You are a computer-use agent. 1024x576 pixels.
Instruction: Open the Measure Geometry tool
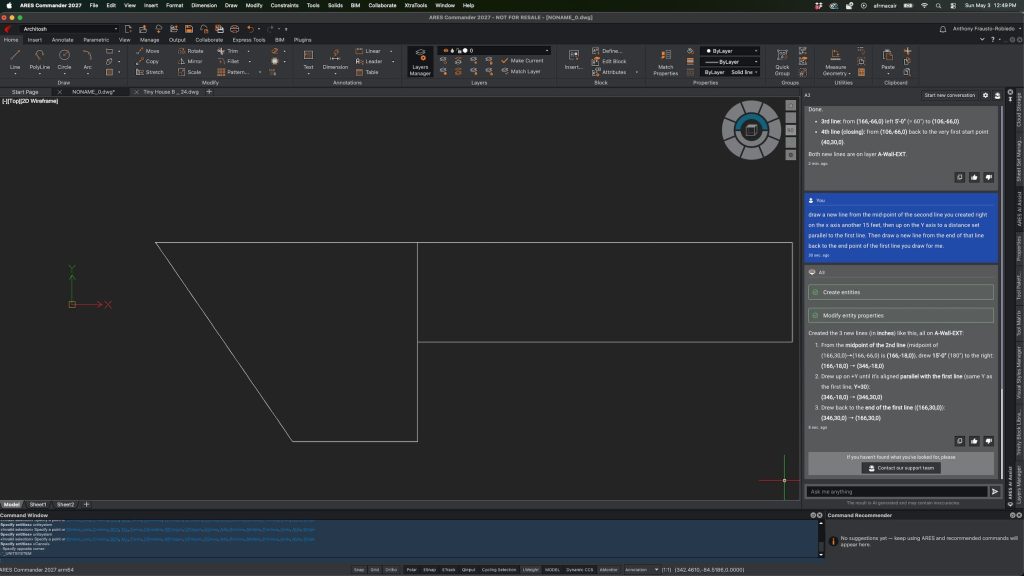pos(835,62)
